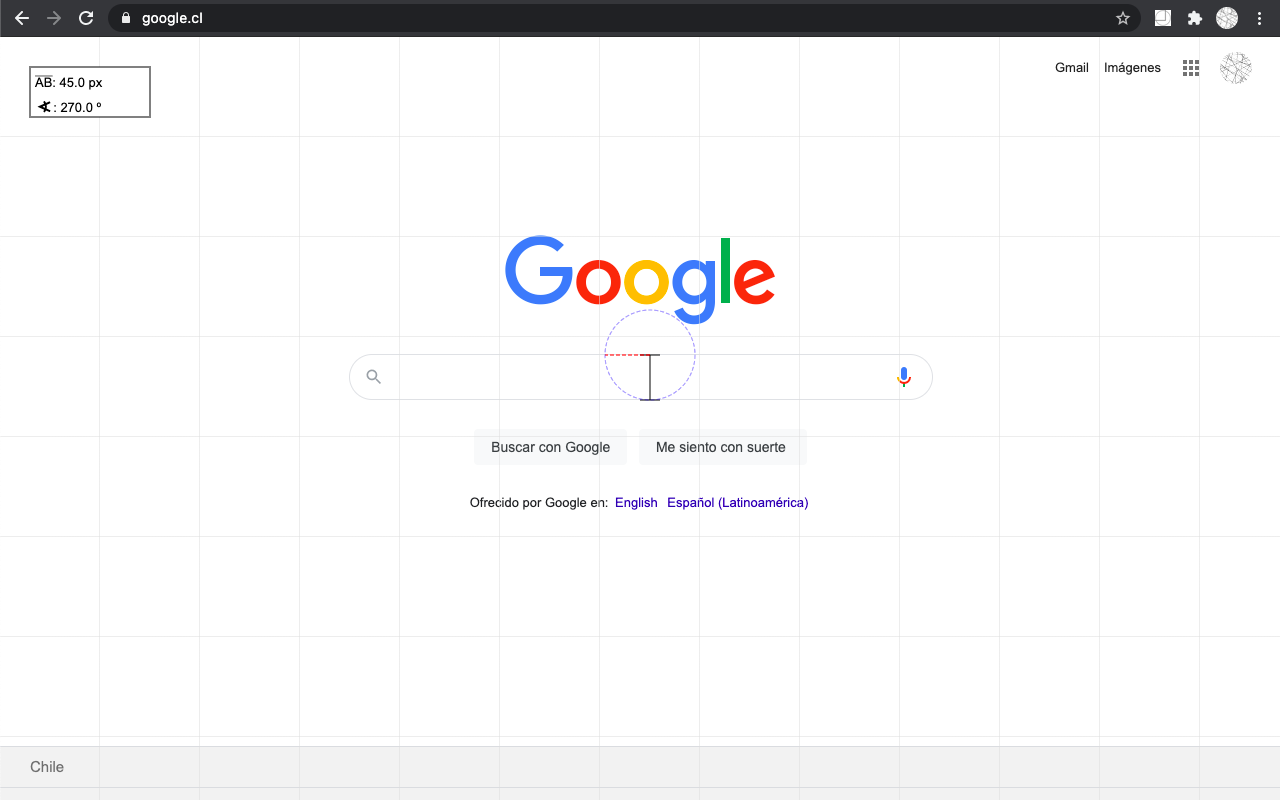Go back using the browser back arrow
This screenshot has width=1280, height=800.
tap(22, 18)
